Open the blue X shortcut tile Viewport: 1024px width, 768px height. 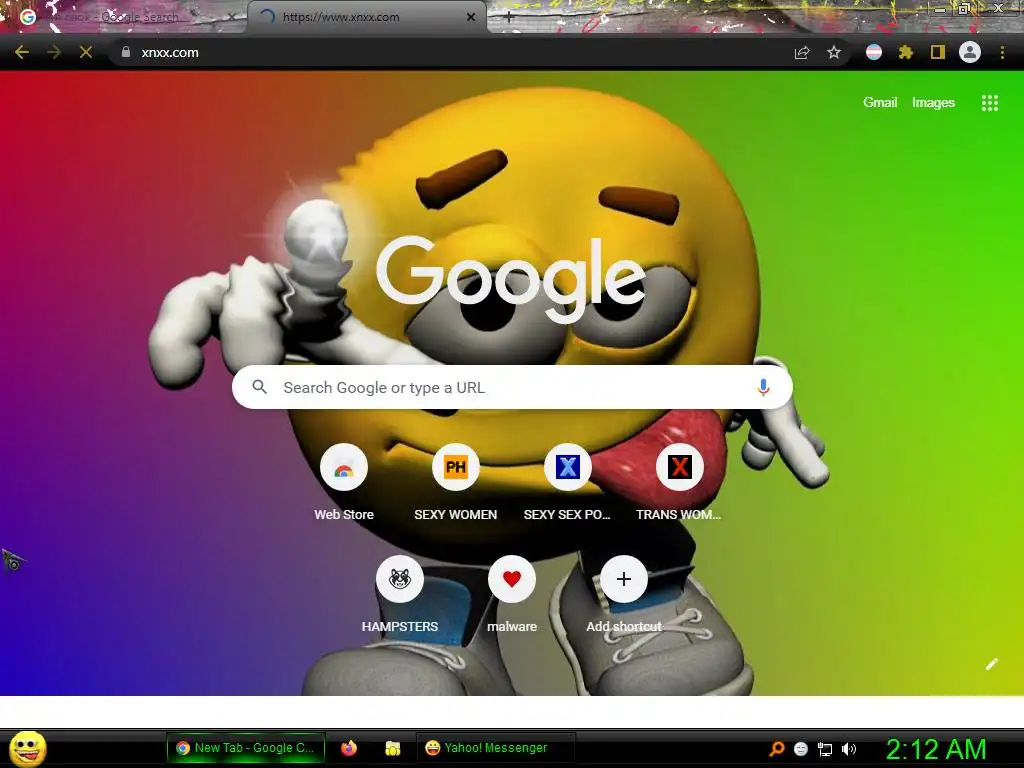[x=568, y=467]
